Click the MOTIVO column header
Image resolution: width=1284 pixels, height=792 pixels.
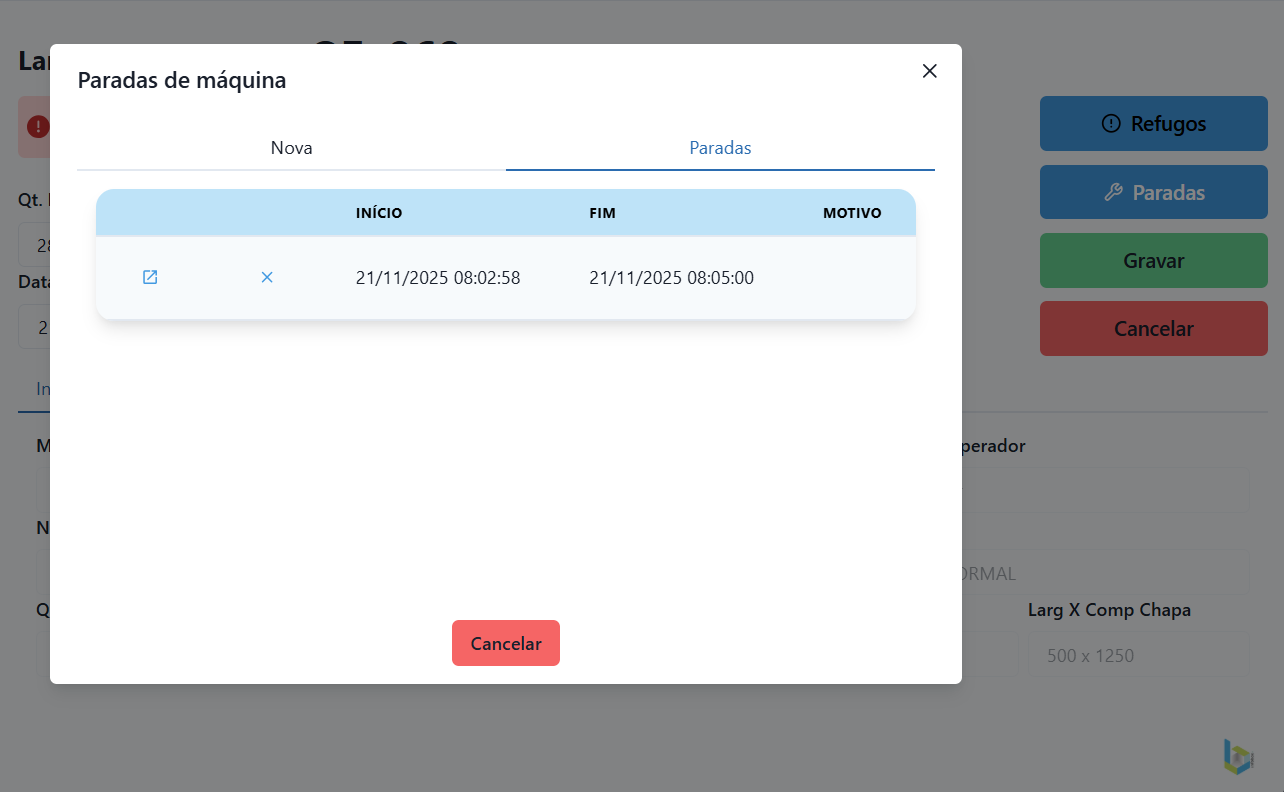(852, 213)
